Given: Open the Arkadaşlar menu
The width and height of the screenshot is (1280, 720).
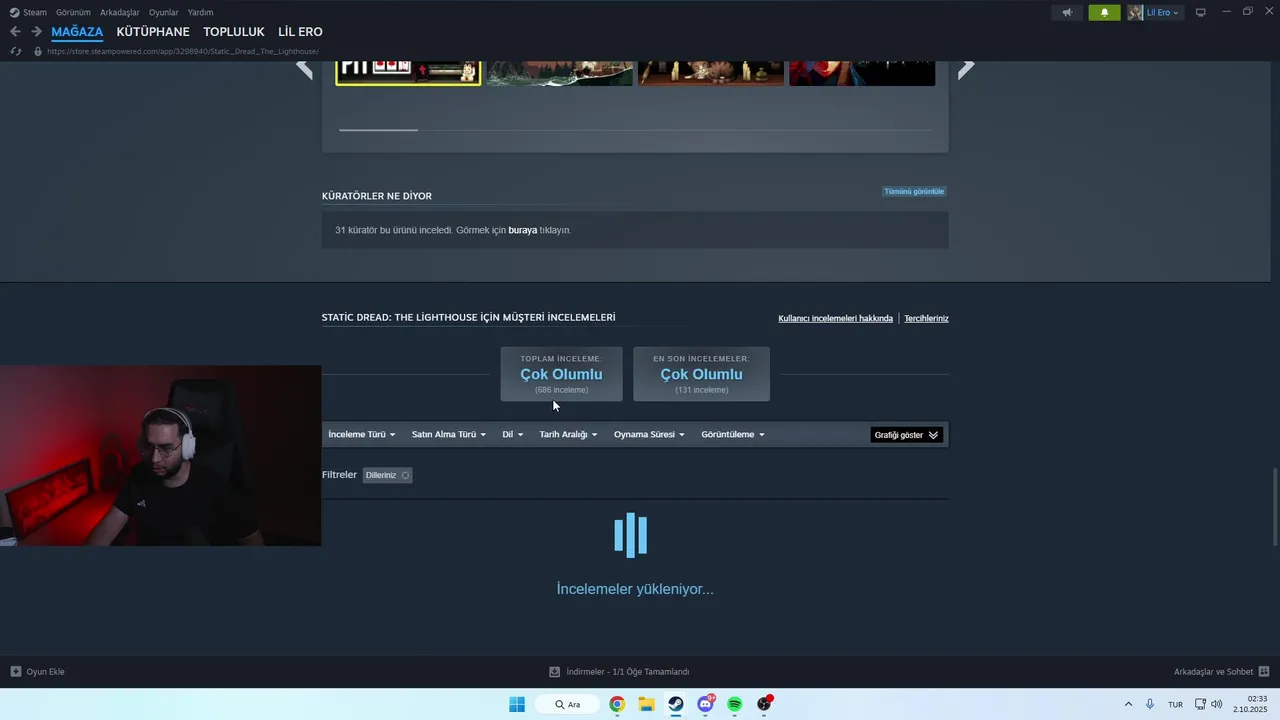Looking at the screenshot, I should coord(120,12).
